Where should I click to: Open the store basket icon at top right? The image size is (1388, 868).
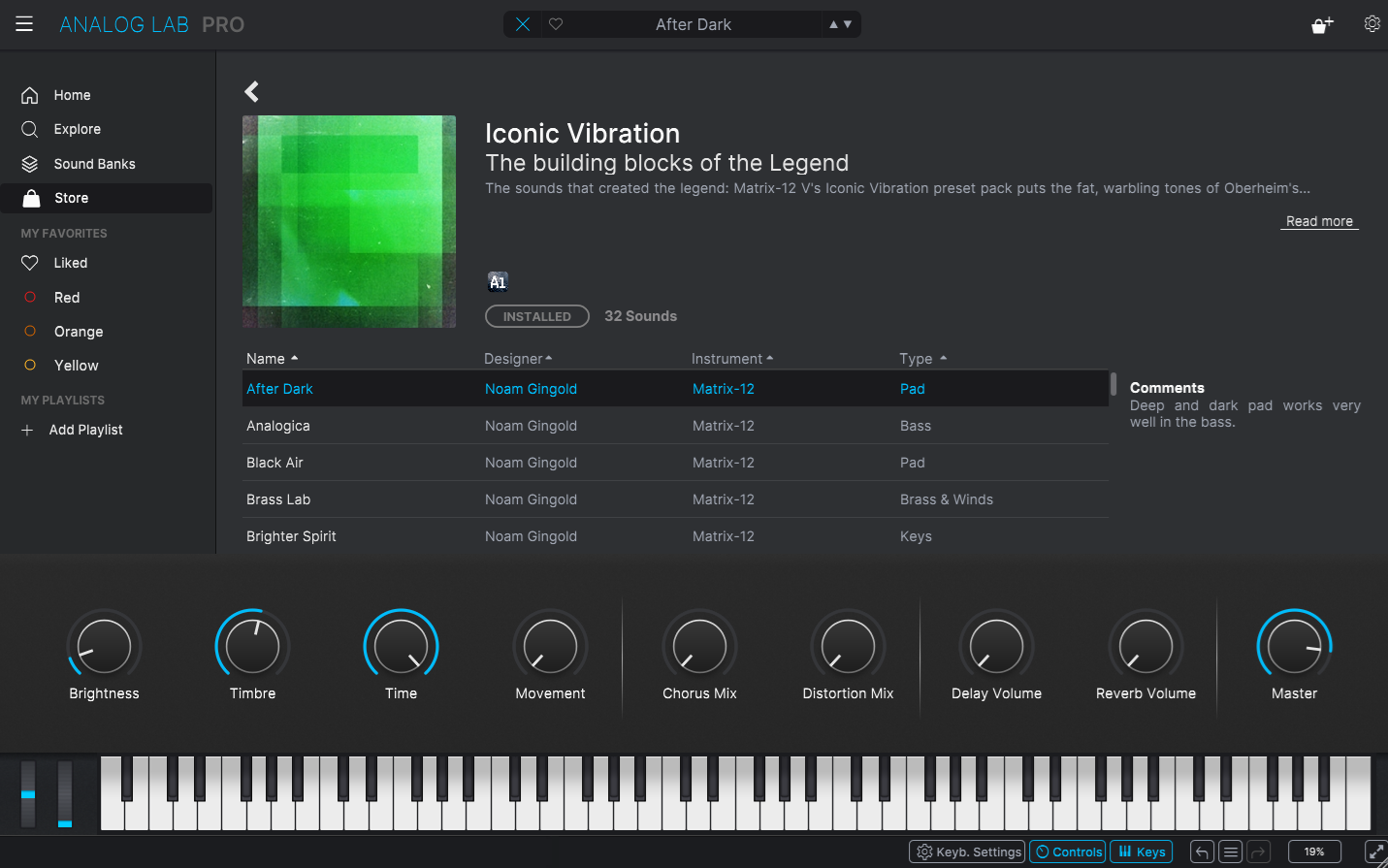(1322, 25)
